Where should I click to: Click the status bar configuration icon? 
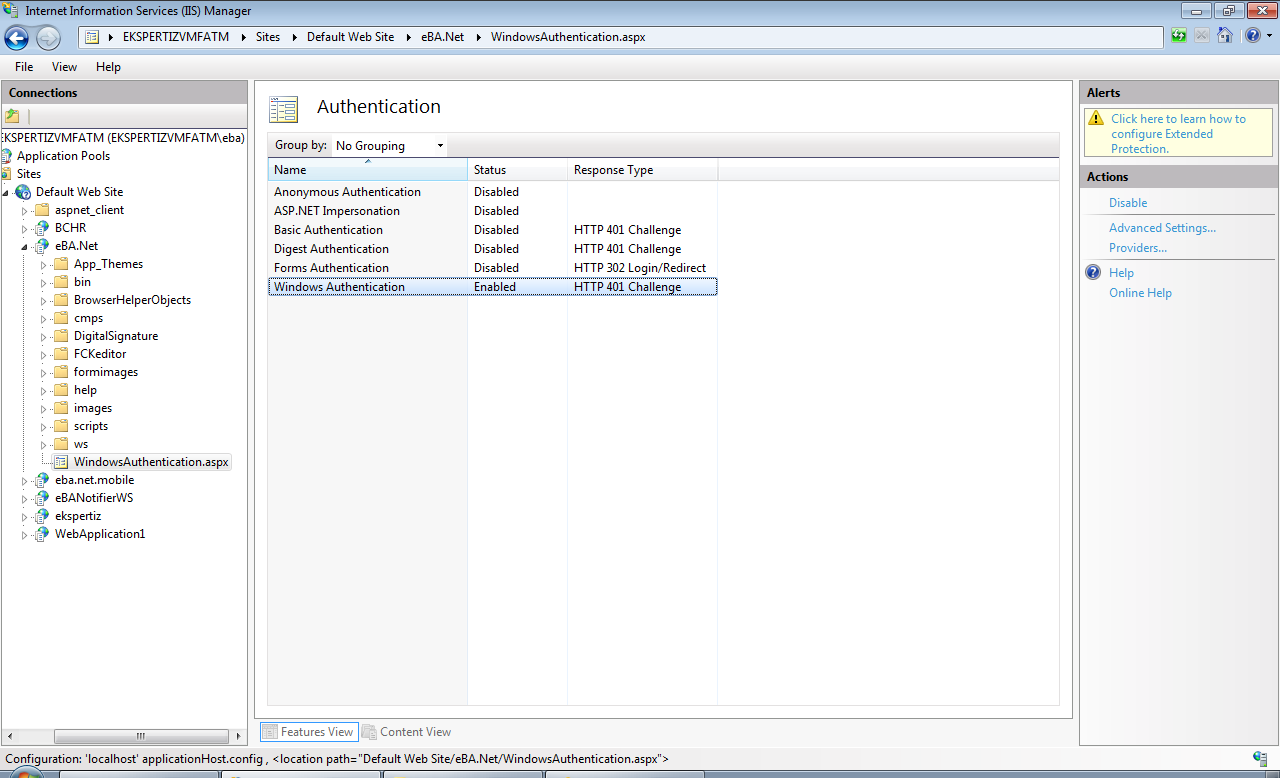pos(1260,759)
